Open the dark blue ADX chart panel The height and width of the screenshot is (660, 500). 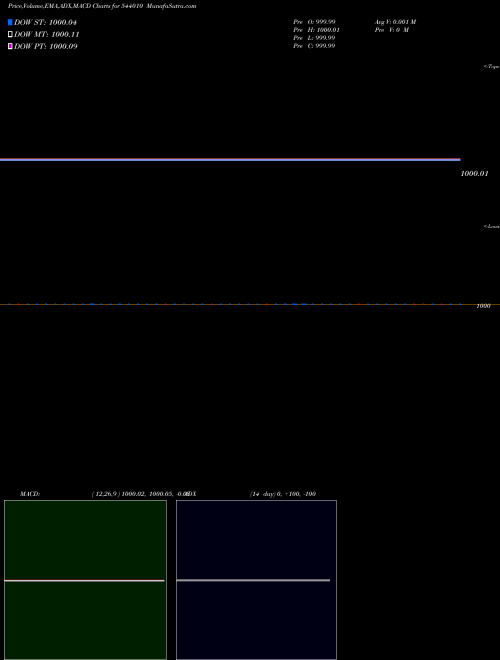(x=256, y=580)
